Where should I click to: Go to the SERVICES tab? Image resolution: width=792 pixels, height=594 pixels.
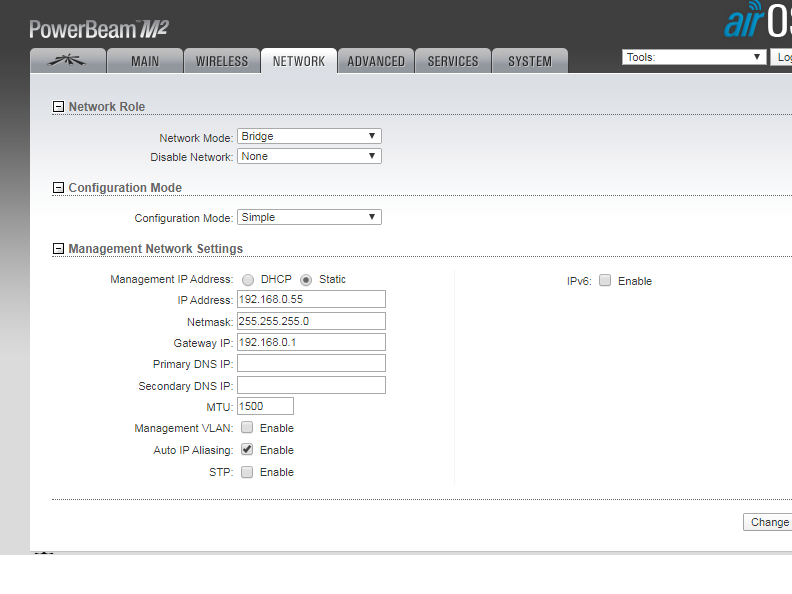point(453,61)
